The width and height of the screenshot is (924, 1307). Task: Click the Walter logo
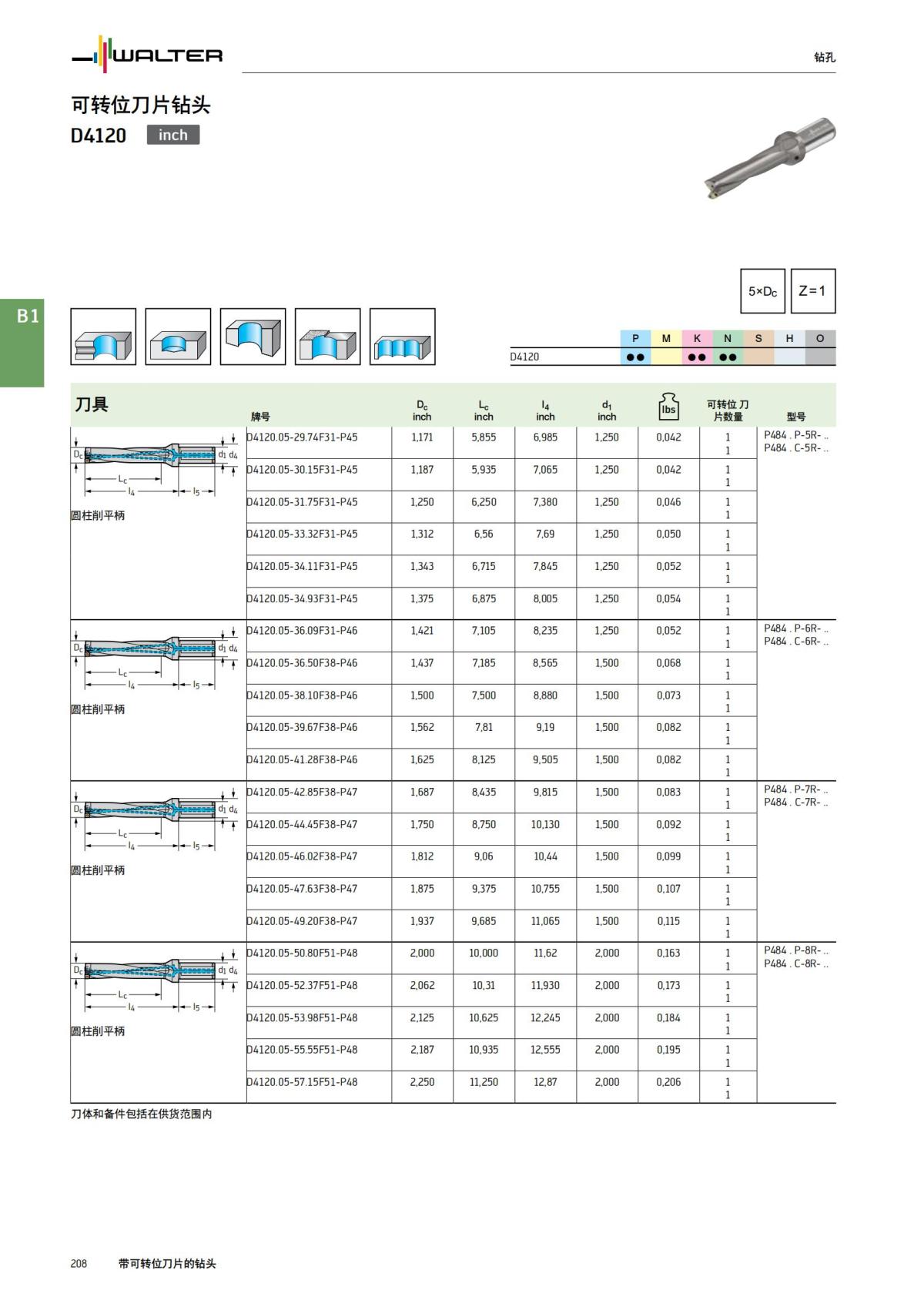147,55
